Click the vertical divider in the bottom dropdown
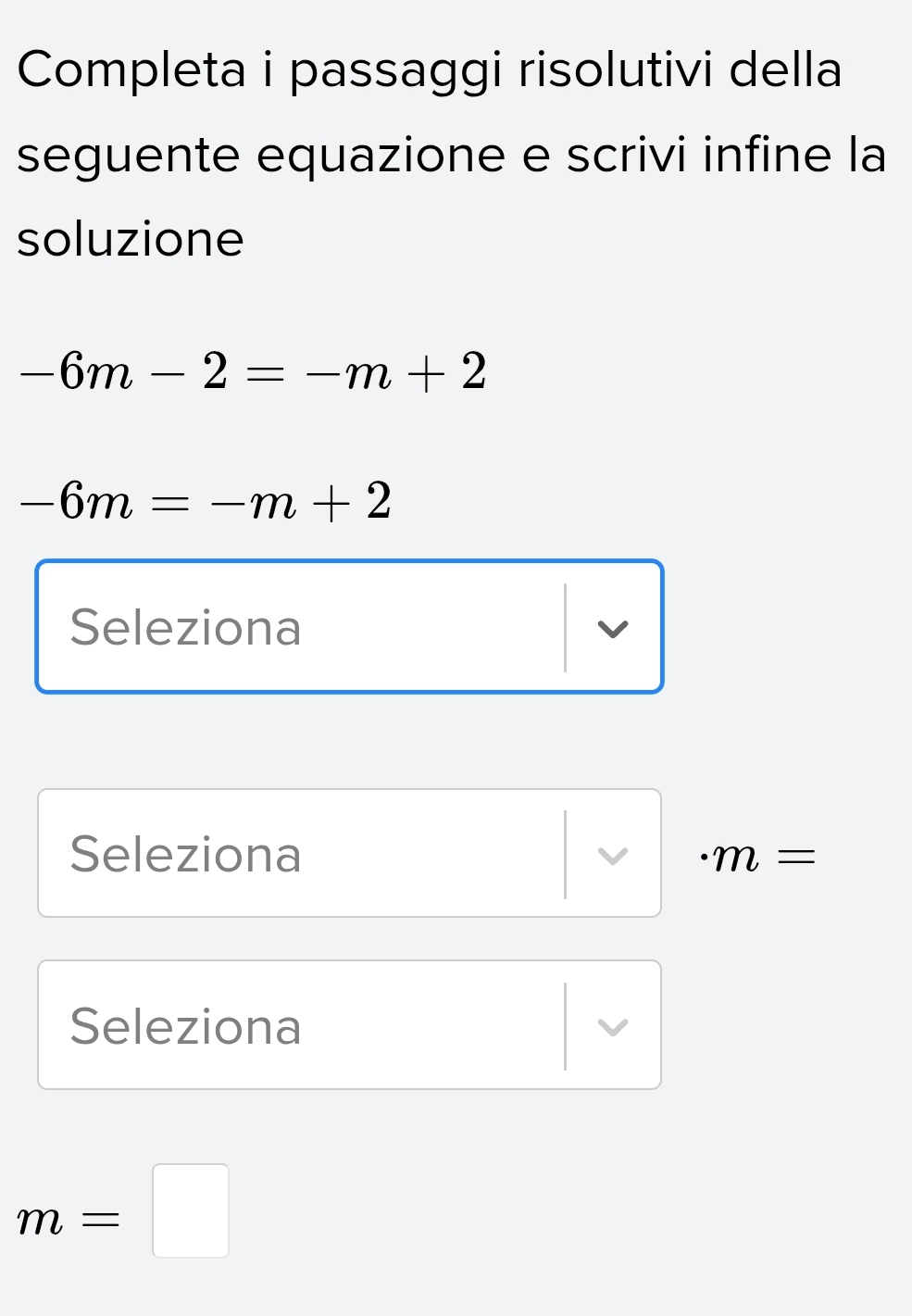912x1316 pixels. coord(565,1026)
